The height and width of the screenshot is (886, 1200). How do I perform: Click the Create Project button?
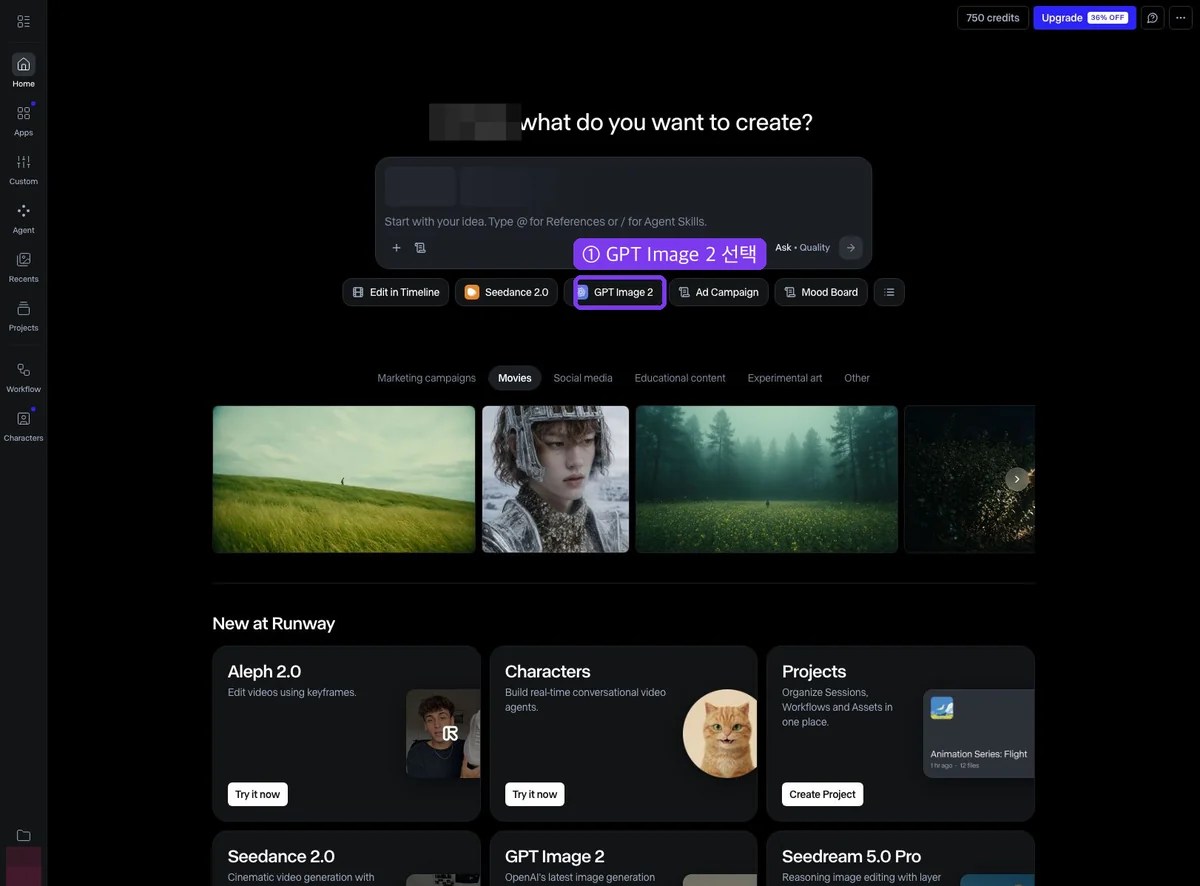coord(822,794)
